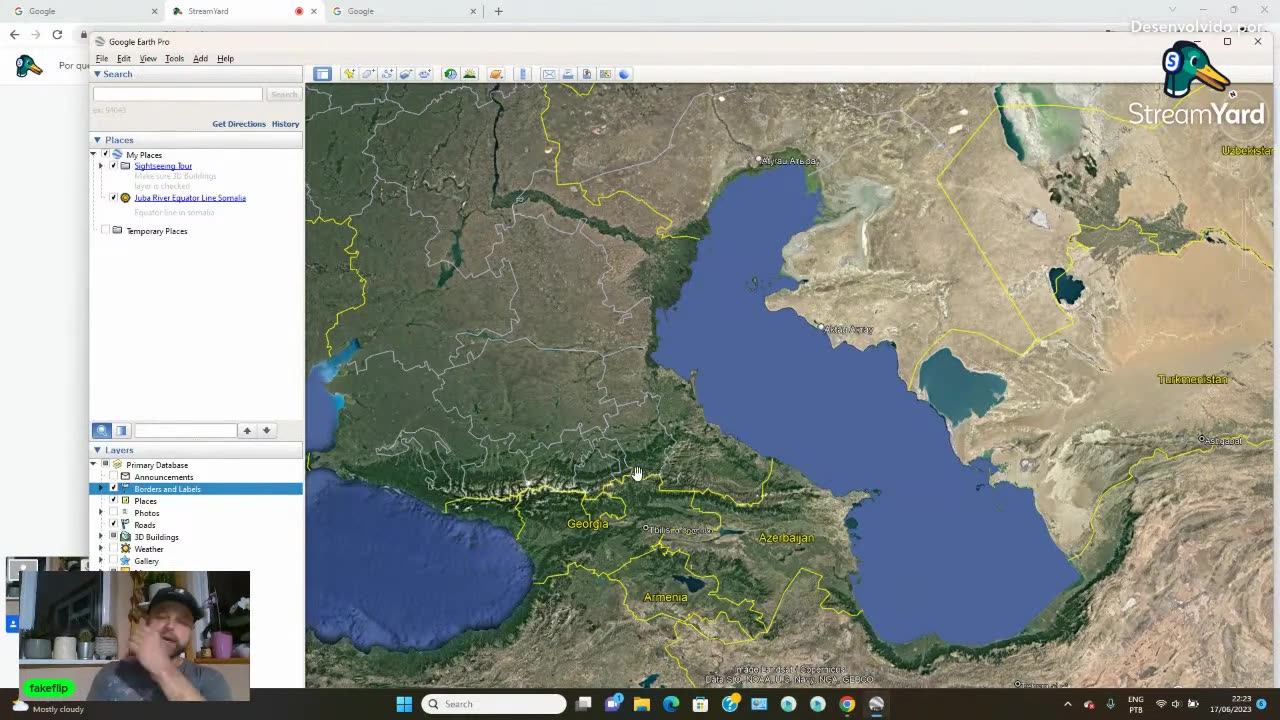Click the move up arrow in Places panel
Image resolution: width=1280 pixels, height=720 pixels.
tap(247, 430)
